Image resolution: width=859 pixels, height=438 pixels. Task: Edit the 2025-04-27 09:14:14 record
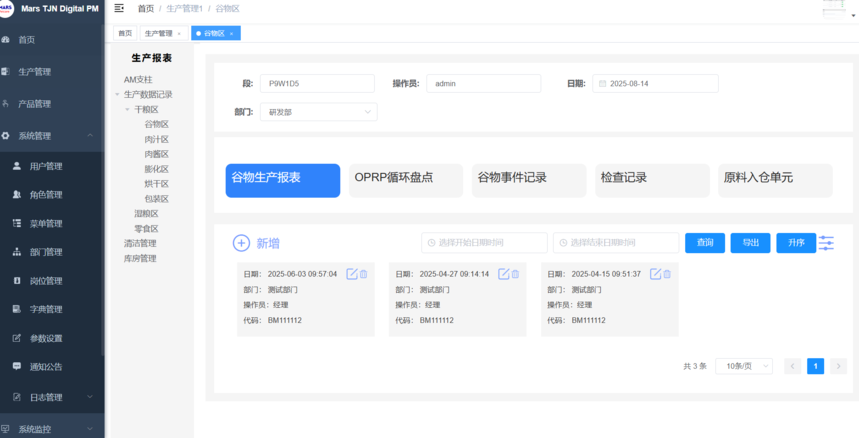coord(503,274)
